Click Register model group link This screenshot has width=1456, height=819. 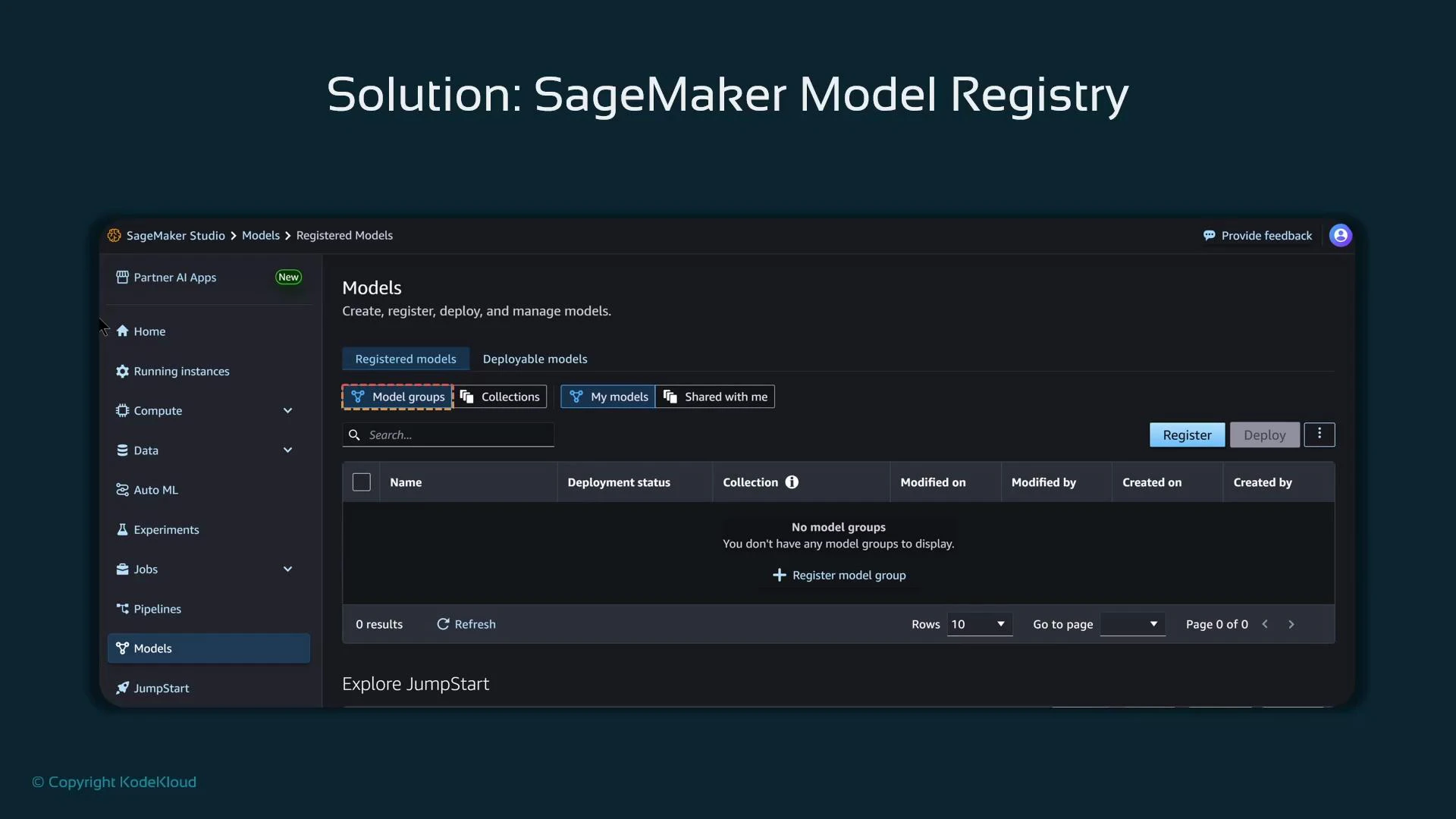click(839, 575)
